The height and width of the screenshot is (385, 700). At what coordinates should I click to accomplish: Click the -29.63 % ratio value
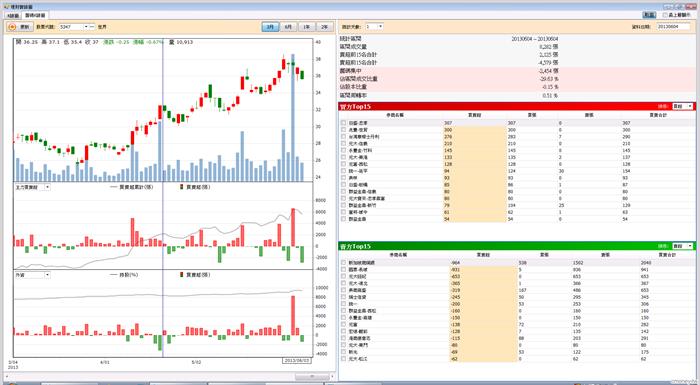click(x=548, y=79)
